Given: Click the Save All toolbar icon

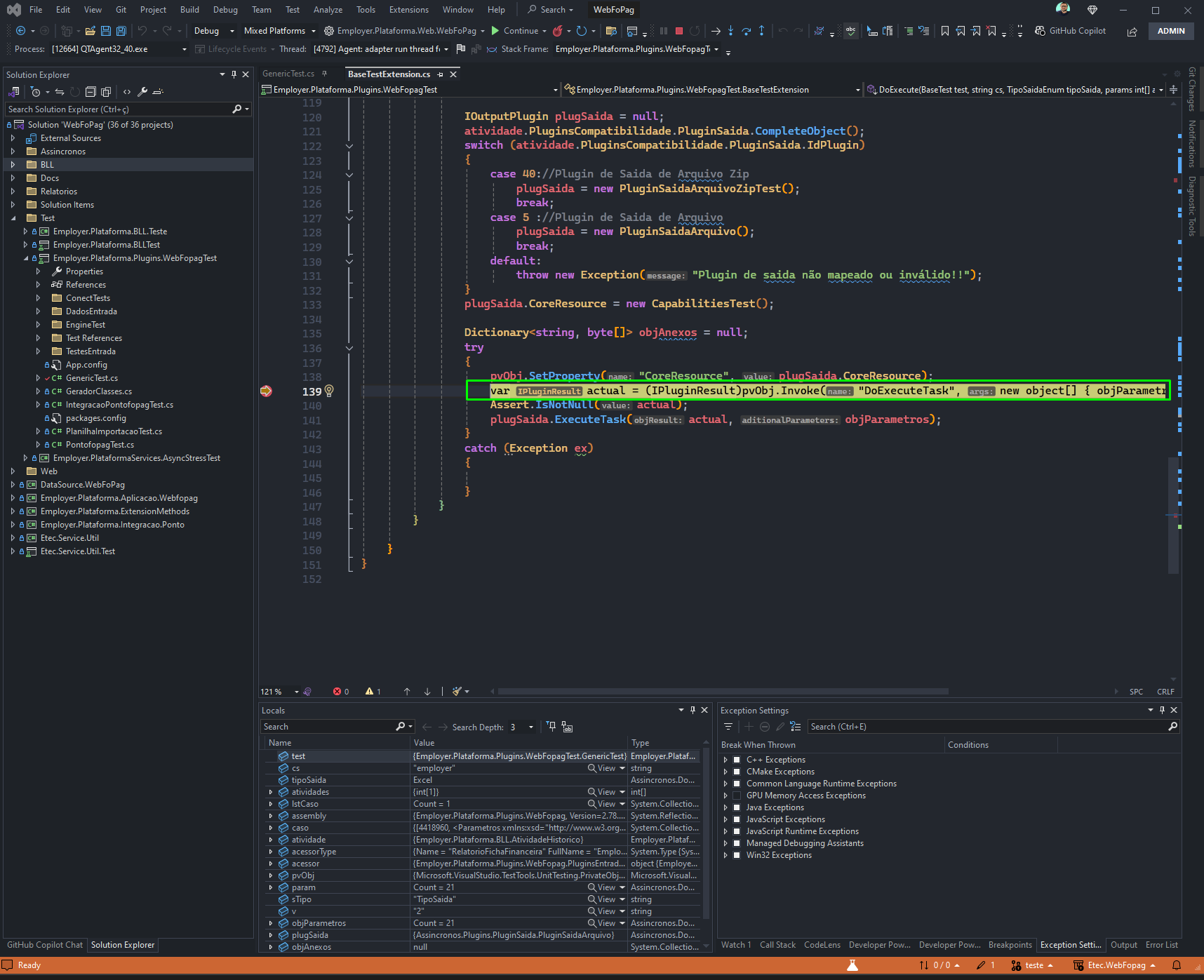Looking at the screenshot, I should point(121,31).
